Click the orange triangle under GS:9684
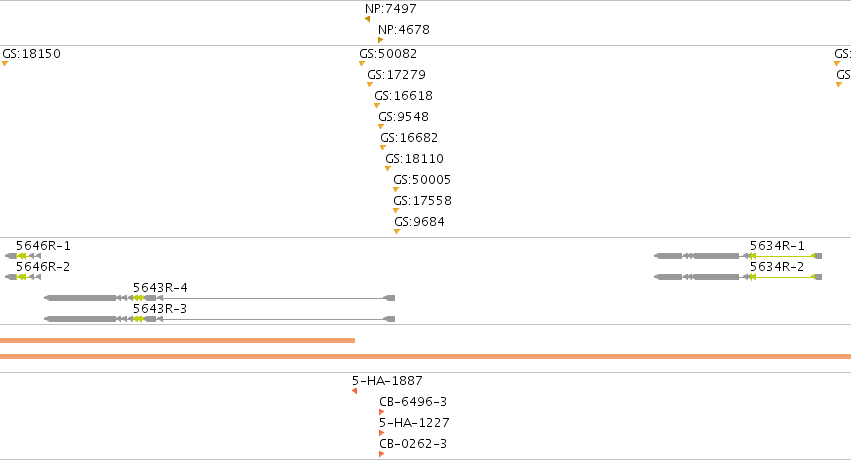The height and width of the screenshot is (460, 851). [x=397, y=232]
